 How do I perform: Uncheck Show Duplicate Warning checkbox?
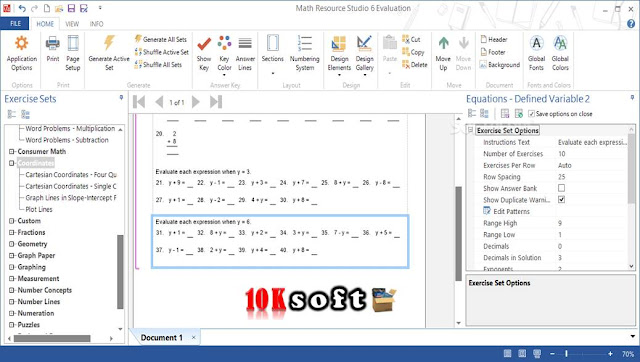tap(562, 200)
